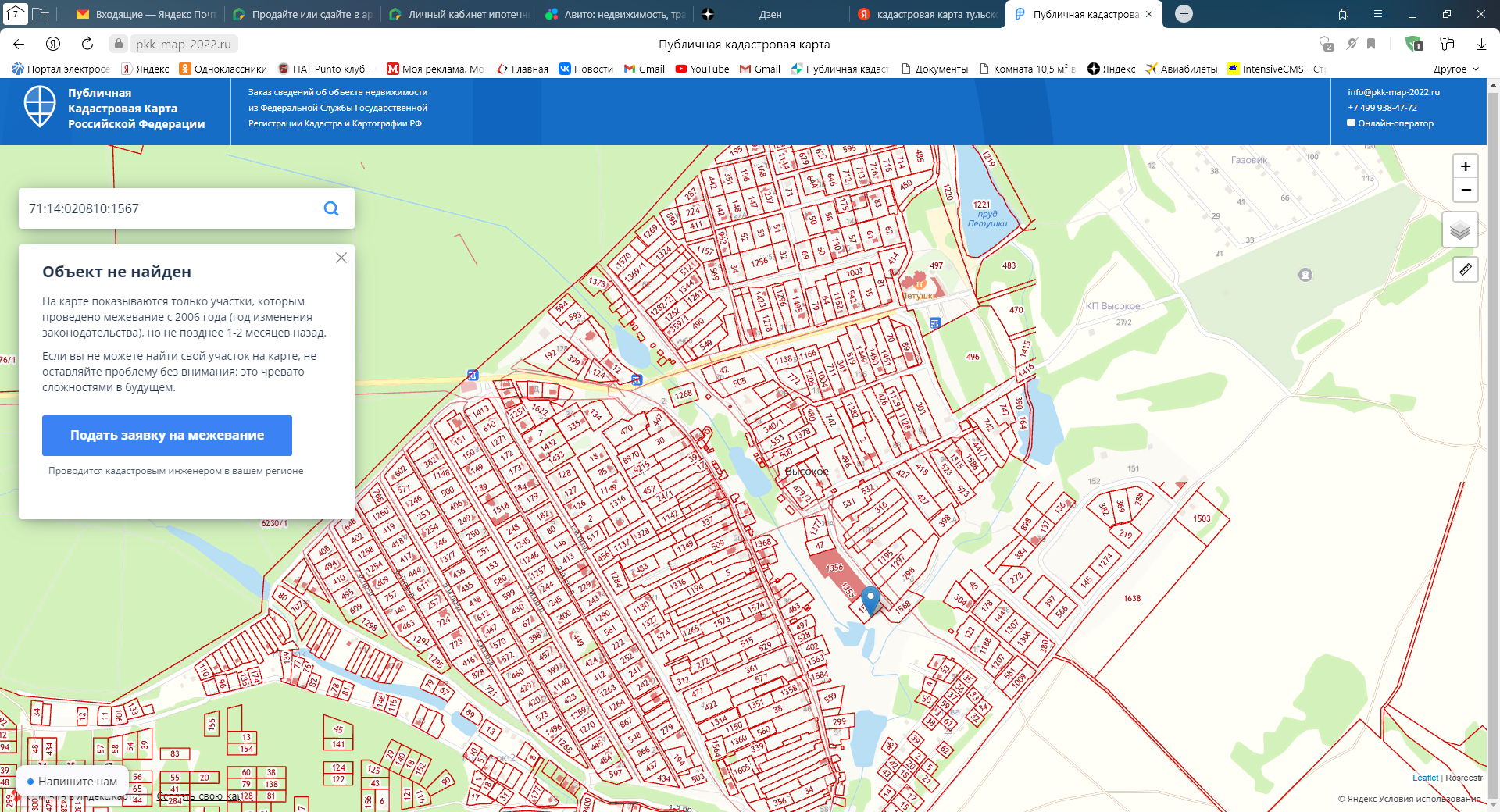Screen dimensions: 1500x812
Task: Open the map layers switcher
Action: [x=1459, y=230]
